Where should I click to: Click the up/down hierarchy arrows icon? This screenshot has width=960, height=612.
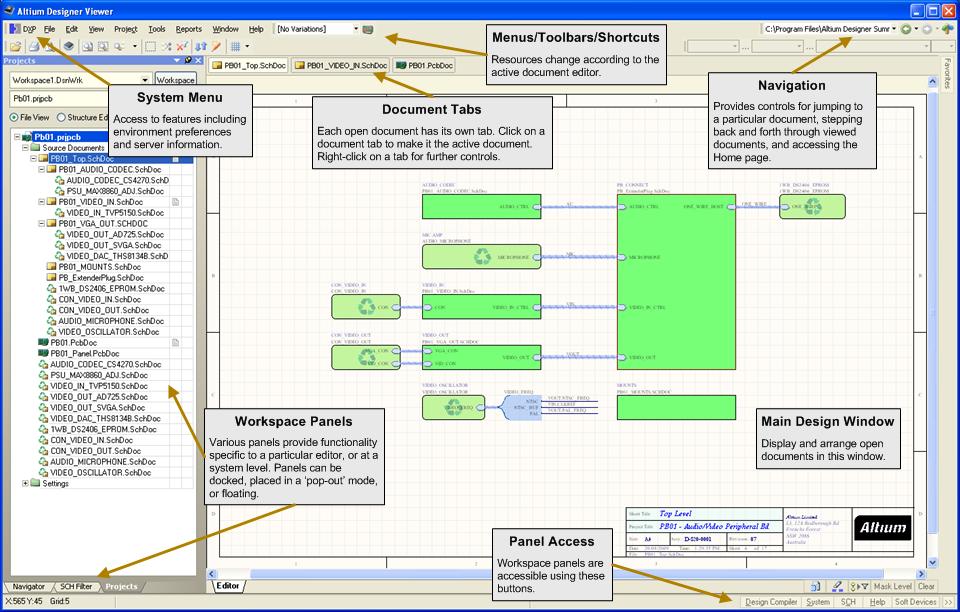tap(201, 46)
